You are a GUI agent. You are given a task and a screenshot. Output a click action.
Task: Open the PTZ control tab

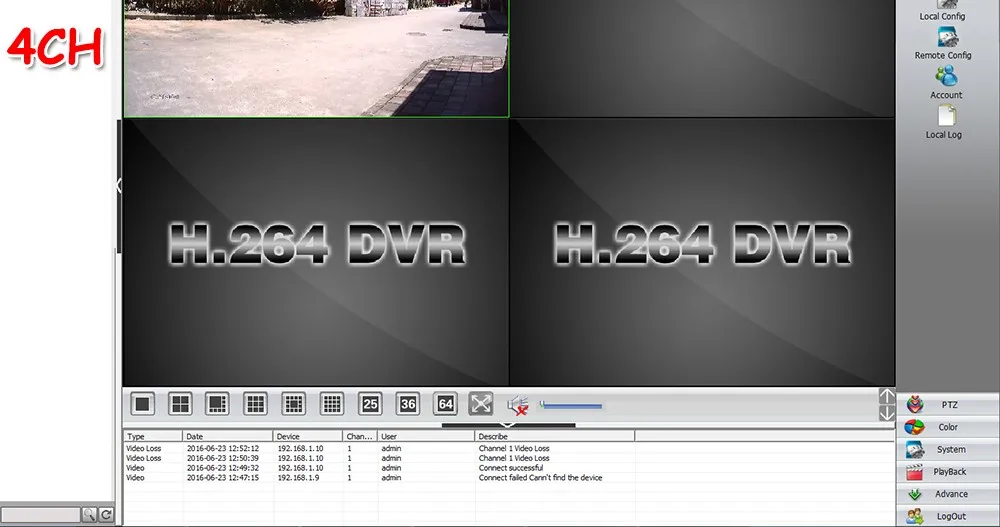948,405
